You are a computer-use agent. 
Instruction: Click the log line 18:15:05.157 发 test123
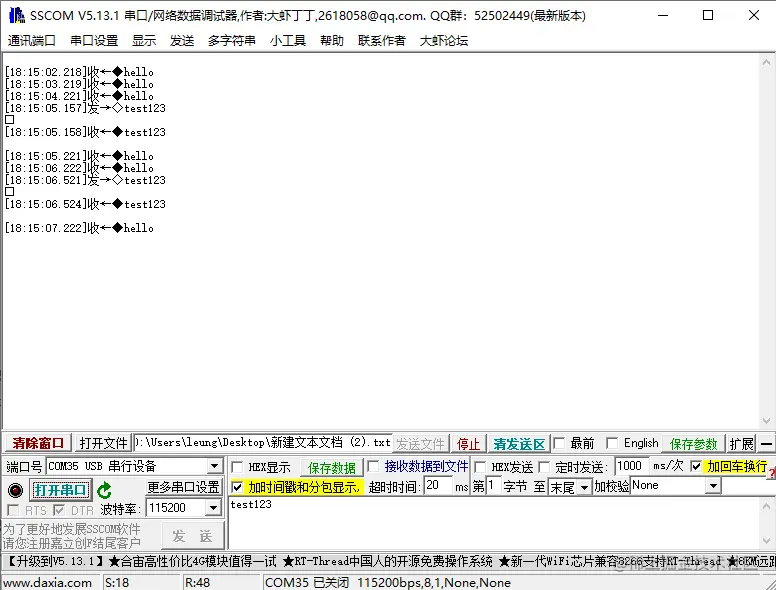point(85,108)
